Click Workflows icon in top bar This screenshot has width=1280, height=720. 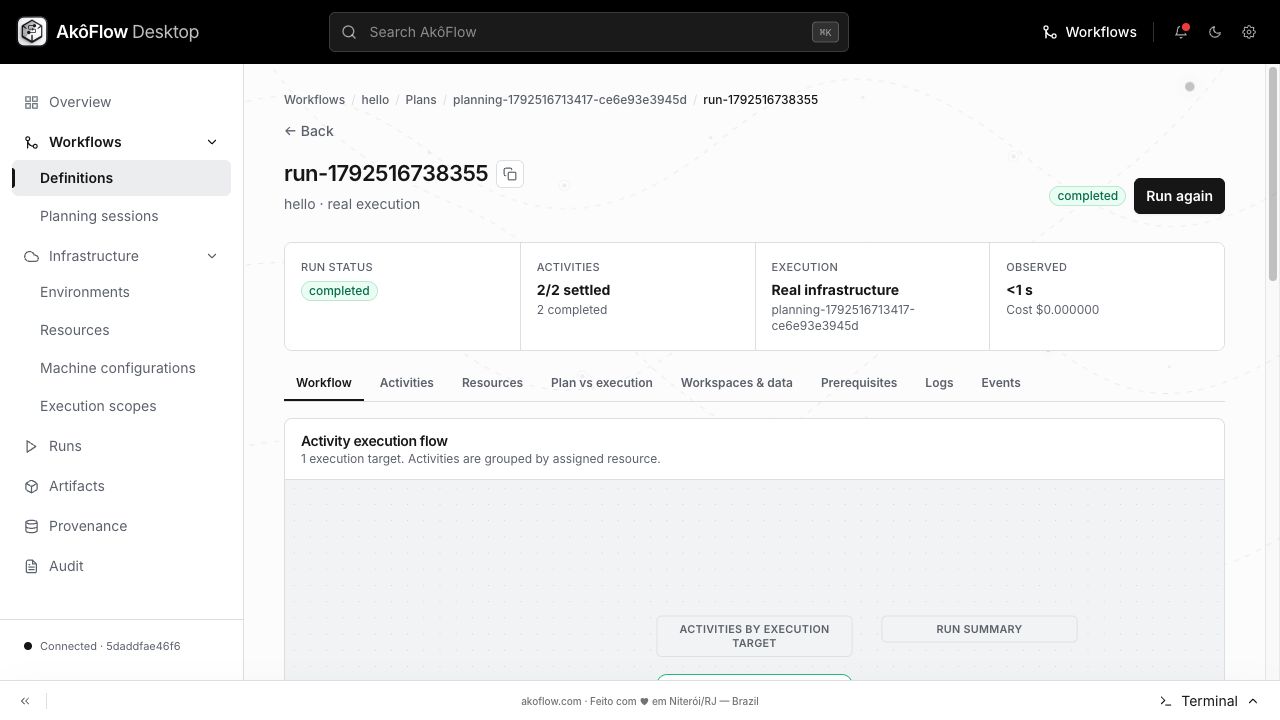point(1050,32)
